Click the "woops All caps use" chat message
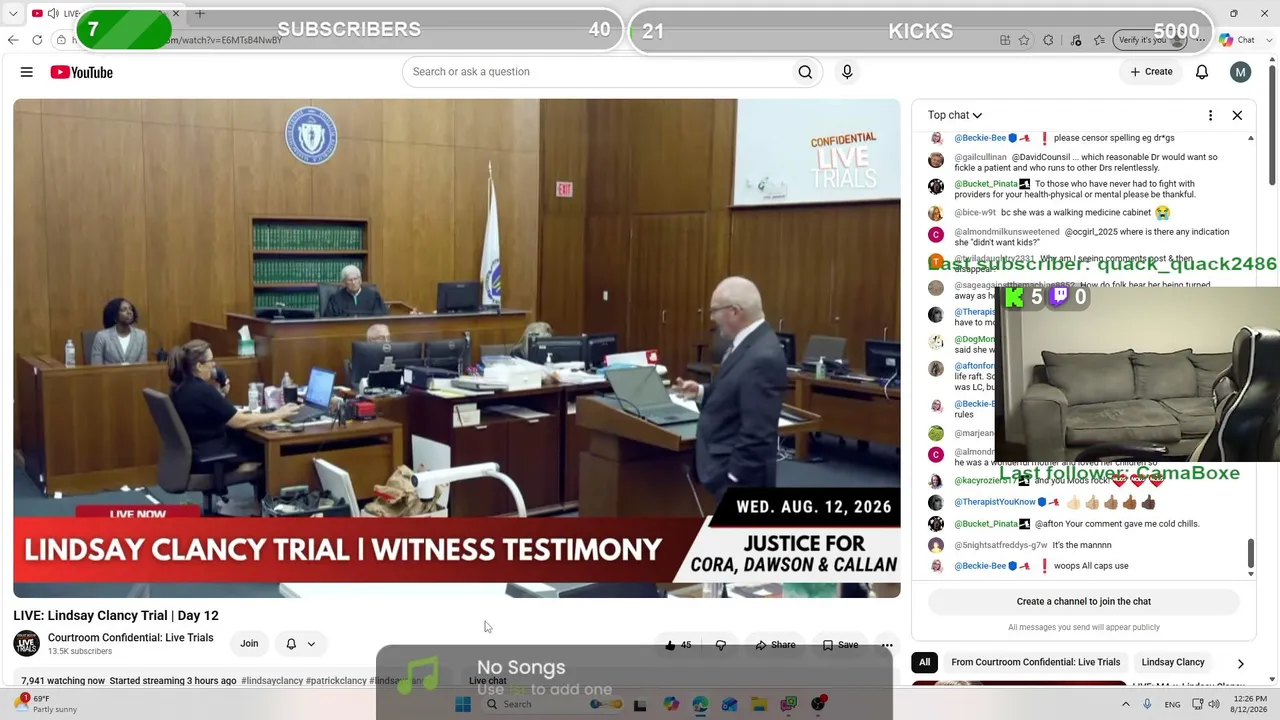 [1091, 566]
